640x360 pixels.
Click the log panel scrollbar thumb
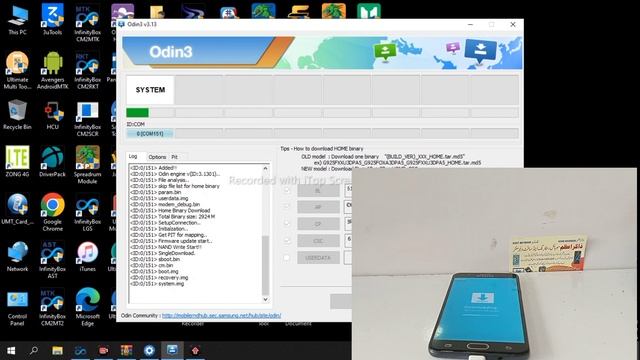[265, 265]
